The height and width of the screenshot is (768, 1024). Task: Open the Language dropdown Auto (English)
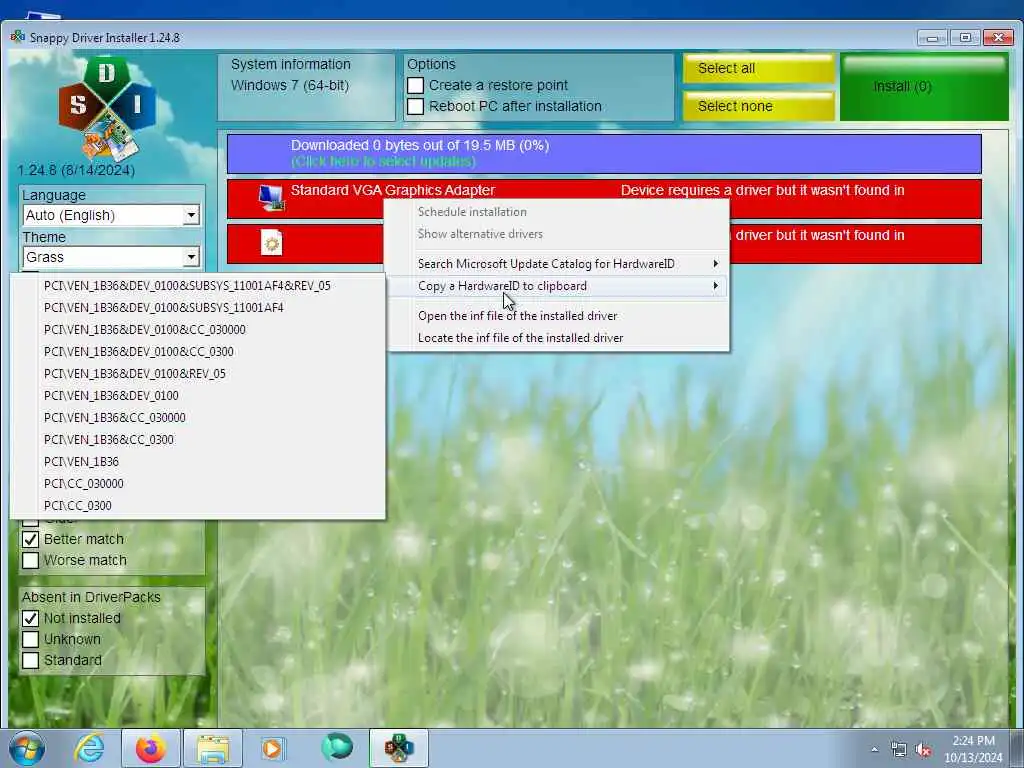(x=111, y=216)
